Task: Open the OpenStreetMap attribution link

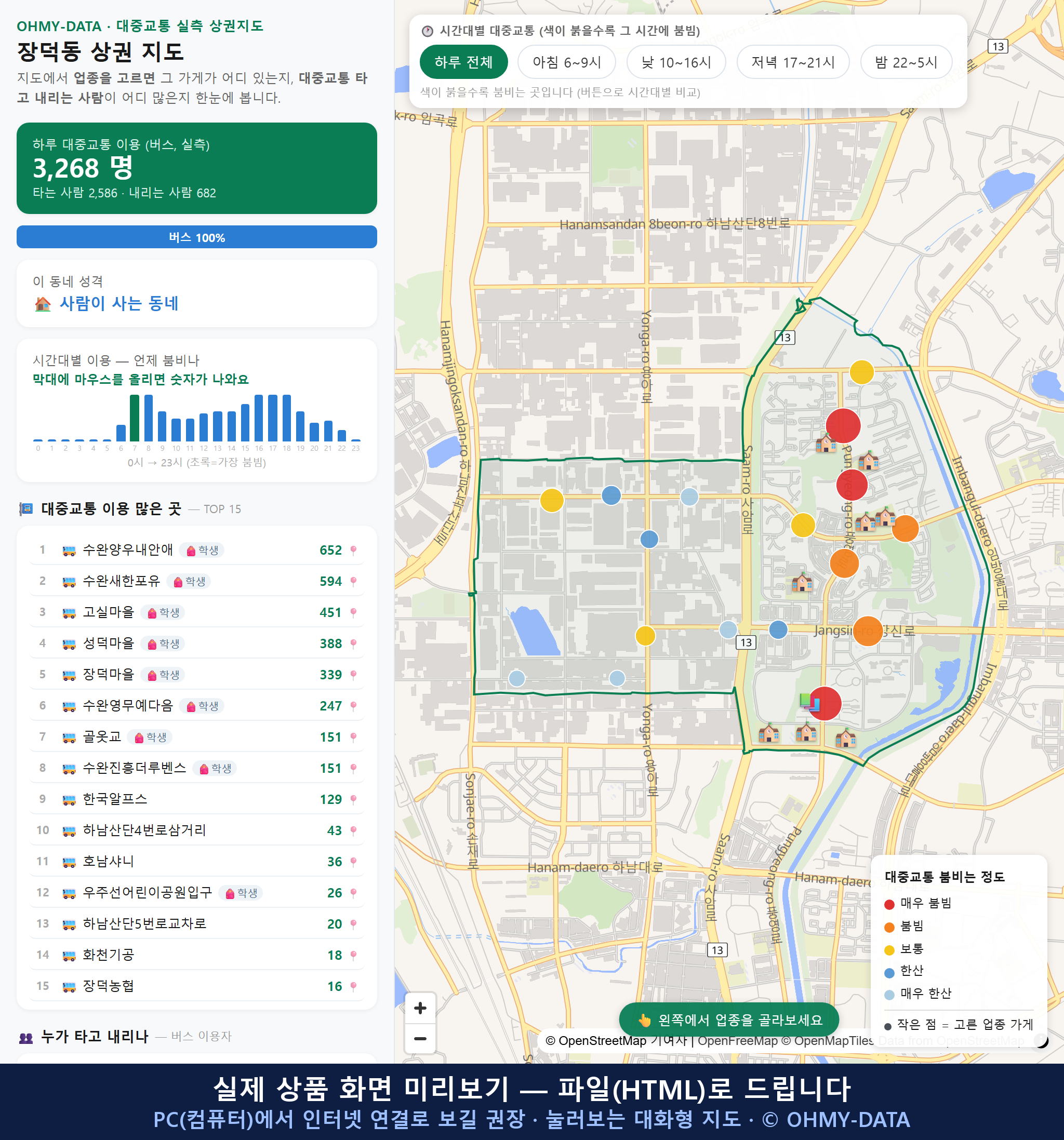Action: [x=595, y=1041]
